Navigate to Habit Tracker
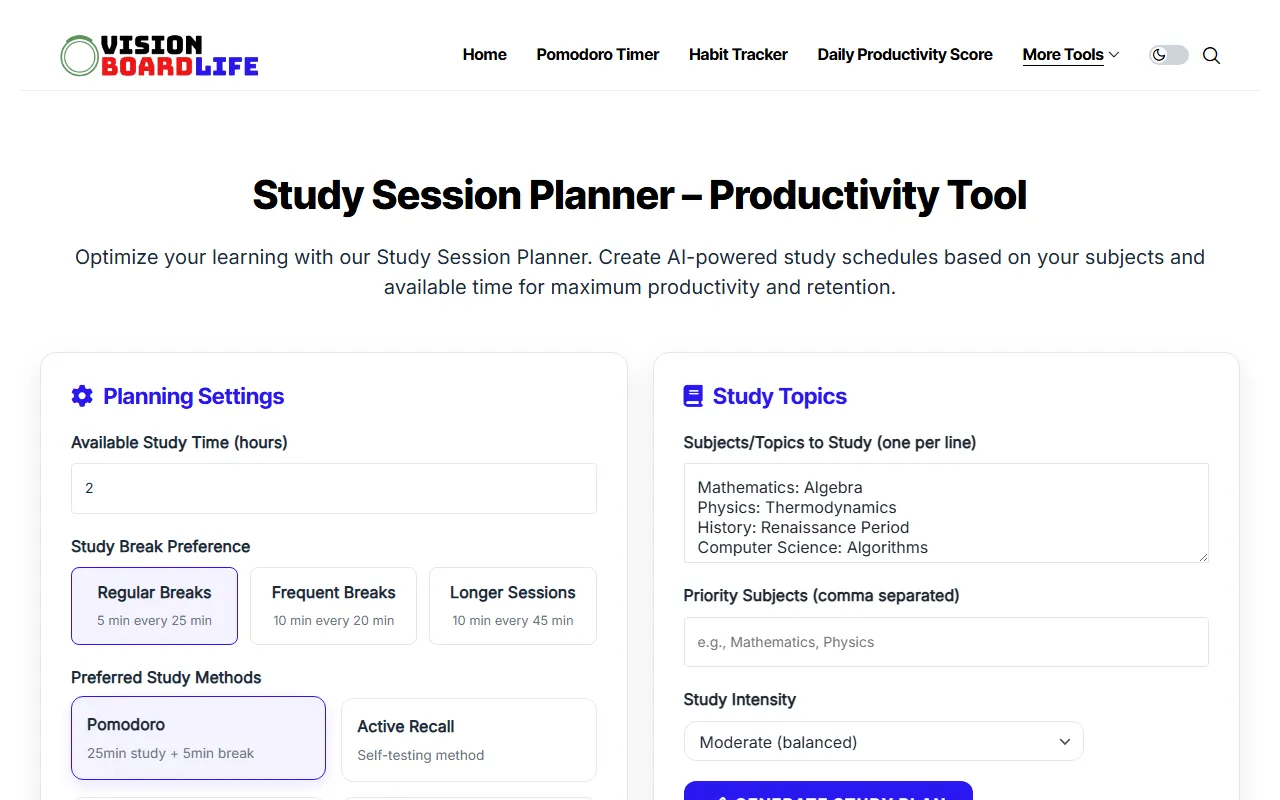 738,55
